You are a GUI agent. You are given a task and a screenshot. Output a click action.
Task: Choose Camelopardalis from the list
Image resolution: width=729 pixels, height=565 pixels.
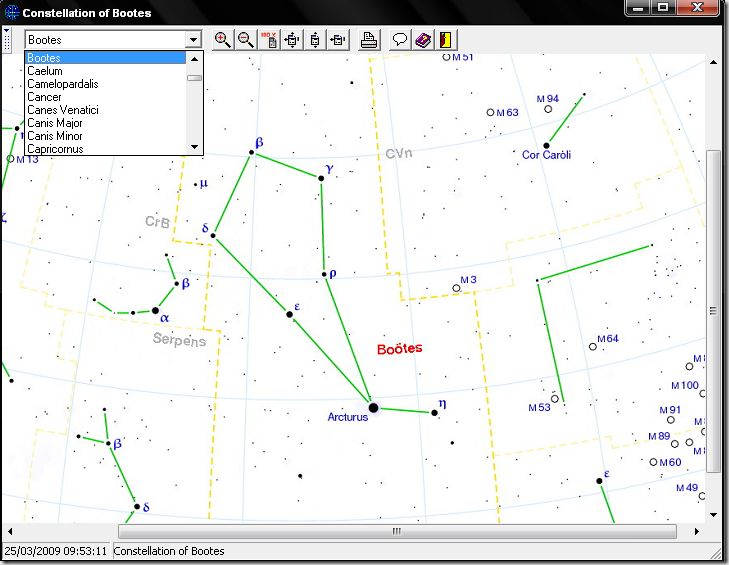click(106, 84)
